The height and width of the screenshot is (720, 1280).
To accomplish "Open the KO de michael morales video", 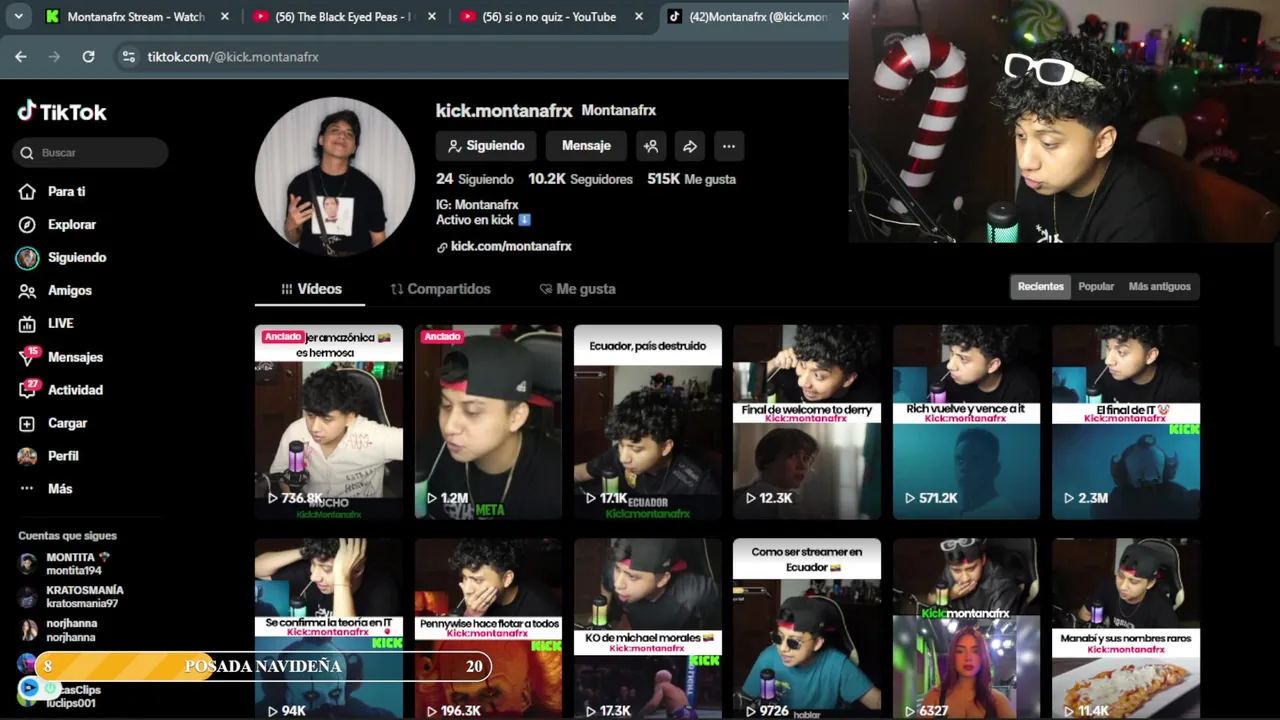I will tap(648, 629).
